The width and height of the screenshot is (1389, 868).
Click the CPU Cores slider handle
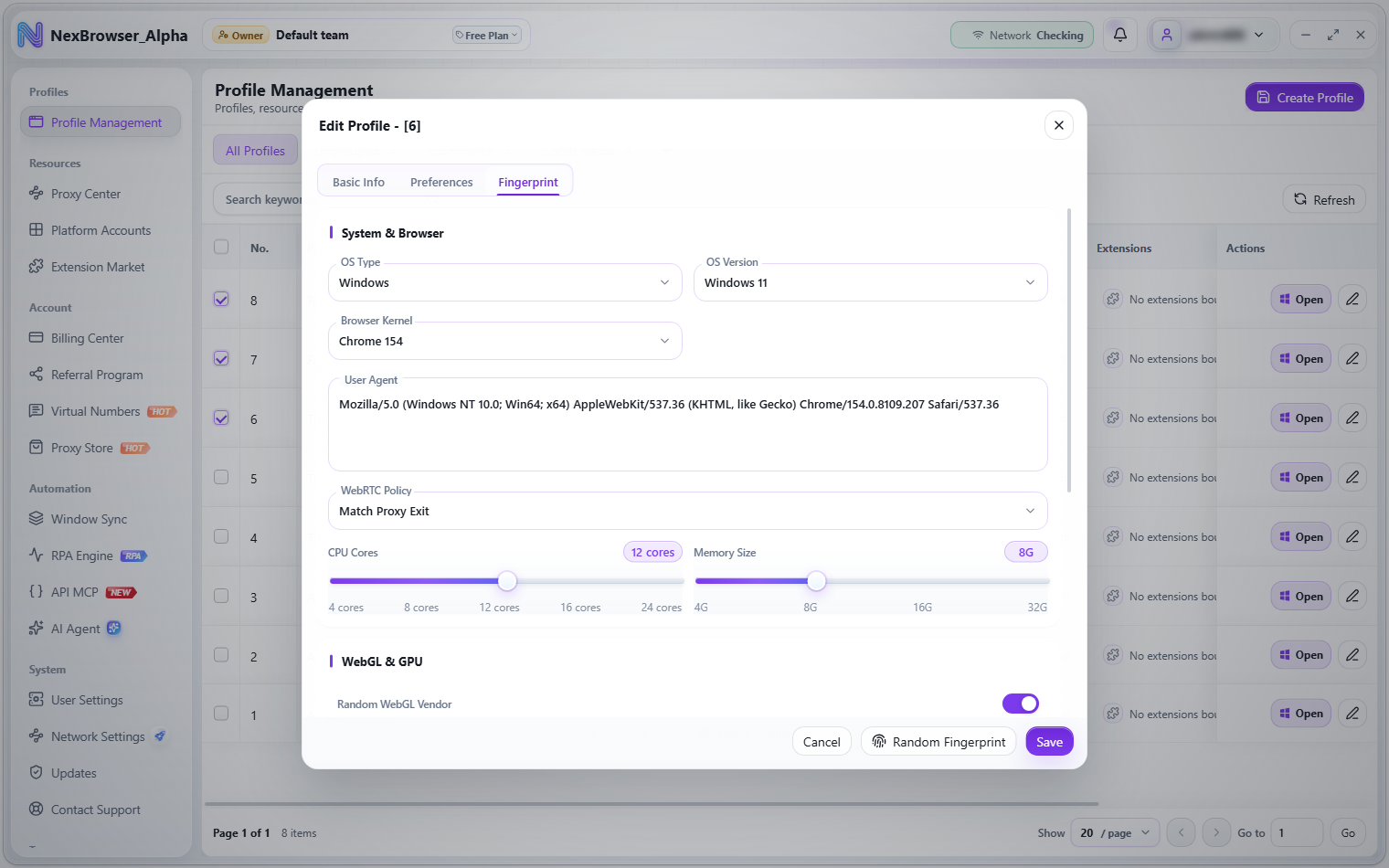(x=507, y=581)
